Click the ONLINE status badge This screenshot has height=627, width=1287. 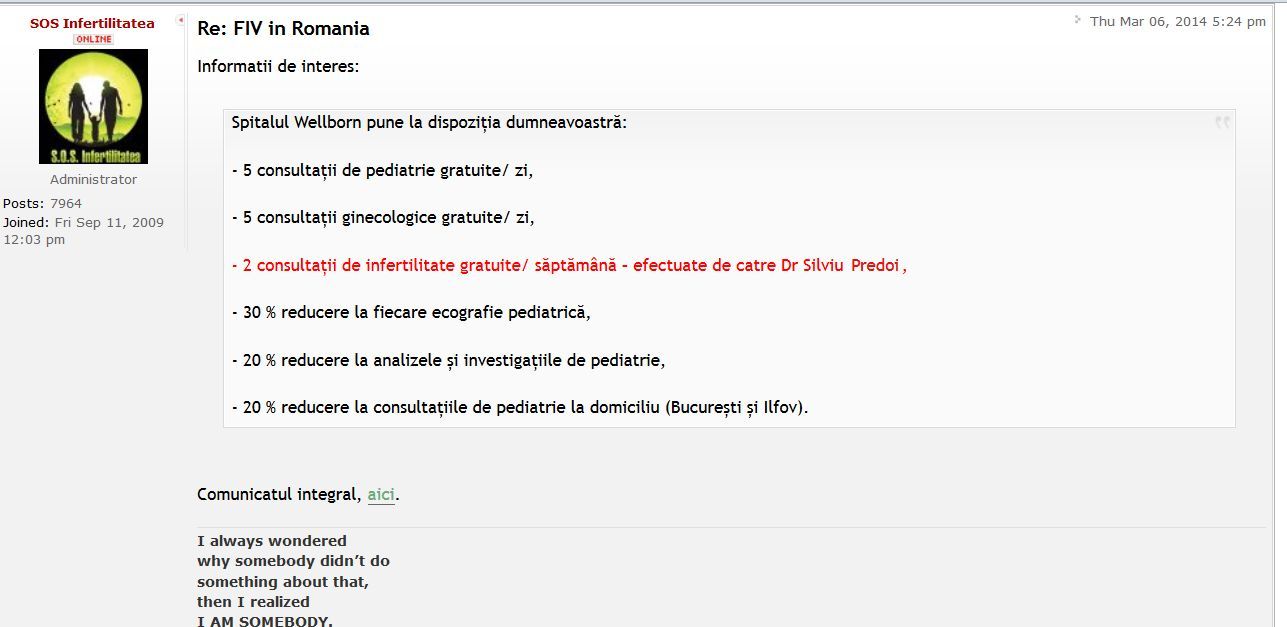pyautogui.click(x=93, y=39)
